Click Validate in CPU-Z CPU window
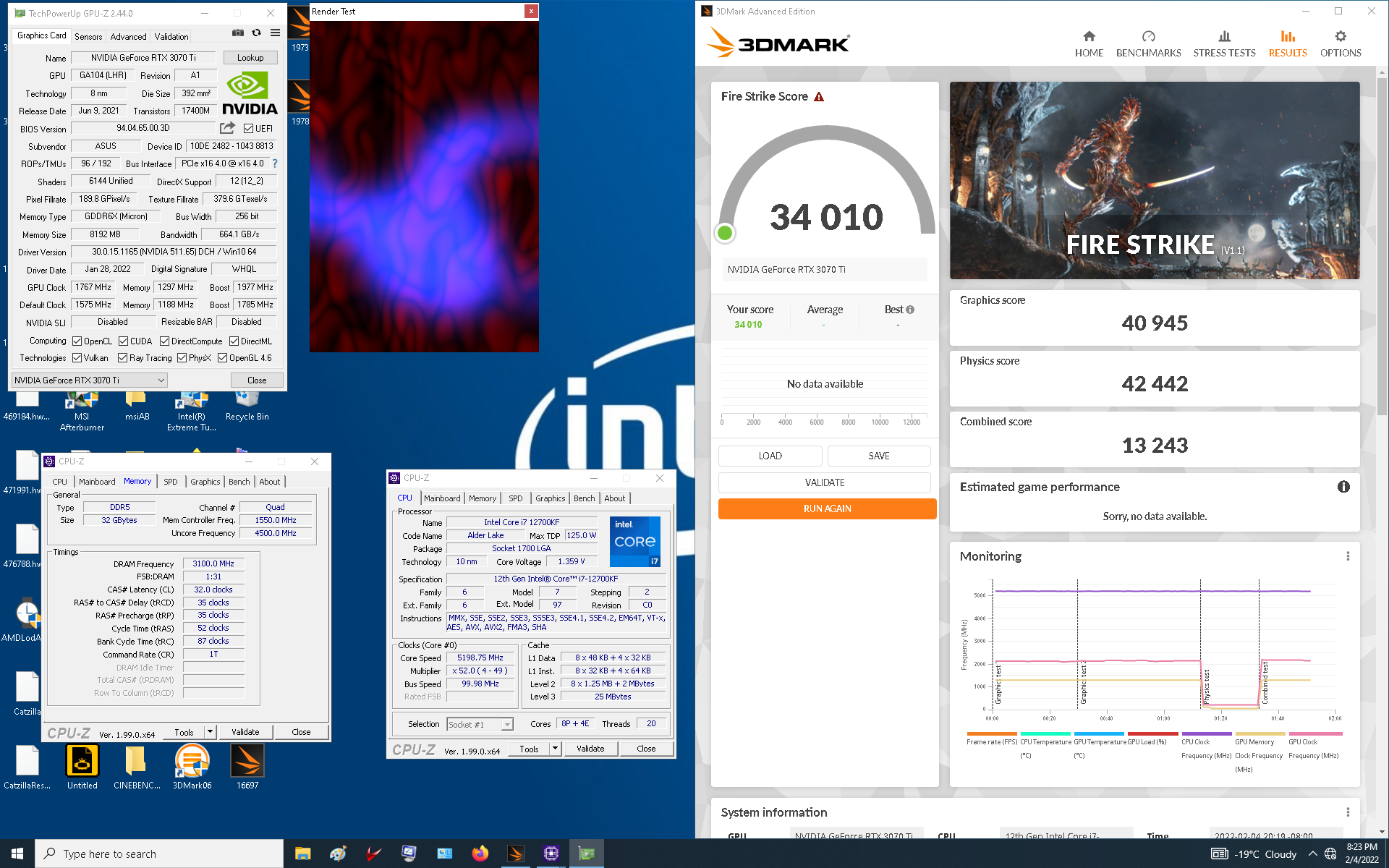The width and height of the screenshot is (1389, 868). (x=590, y=749)
